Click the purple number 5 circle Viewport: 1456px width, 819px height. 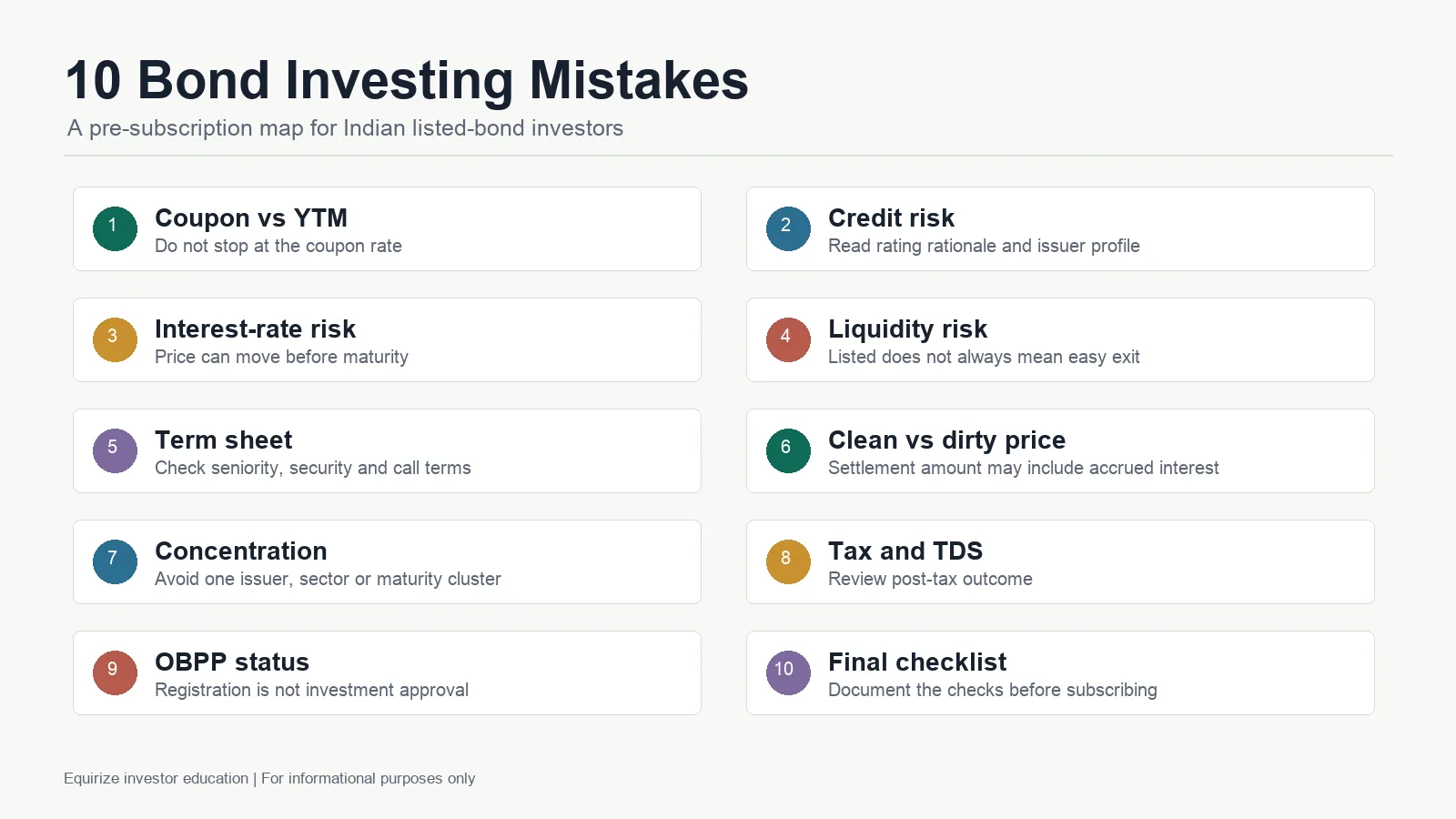point(115,450)
